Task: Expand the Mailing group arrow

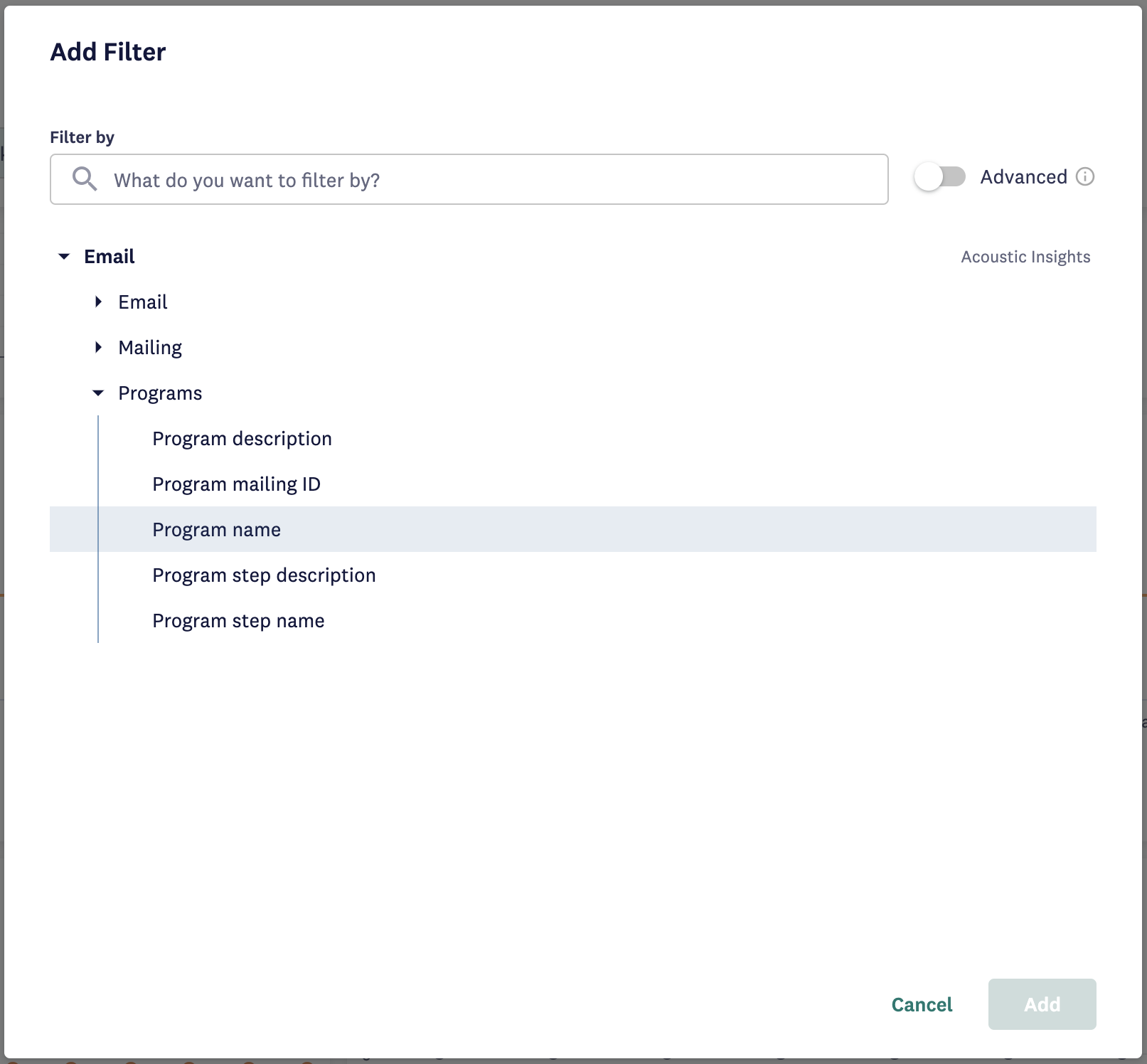Action: click(x=98, y=348)
